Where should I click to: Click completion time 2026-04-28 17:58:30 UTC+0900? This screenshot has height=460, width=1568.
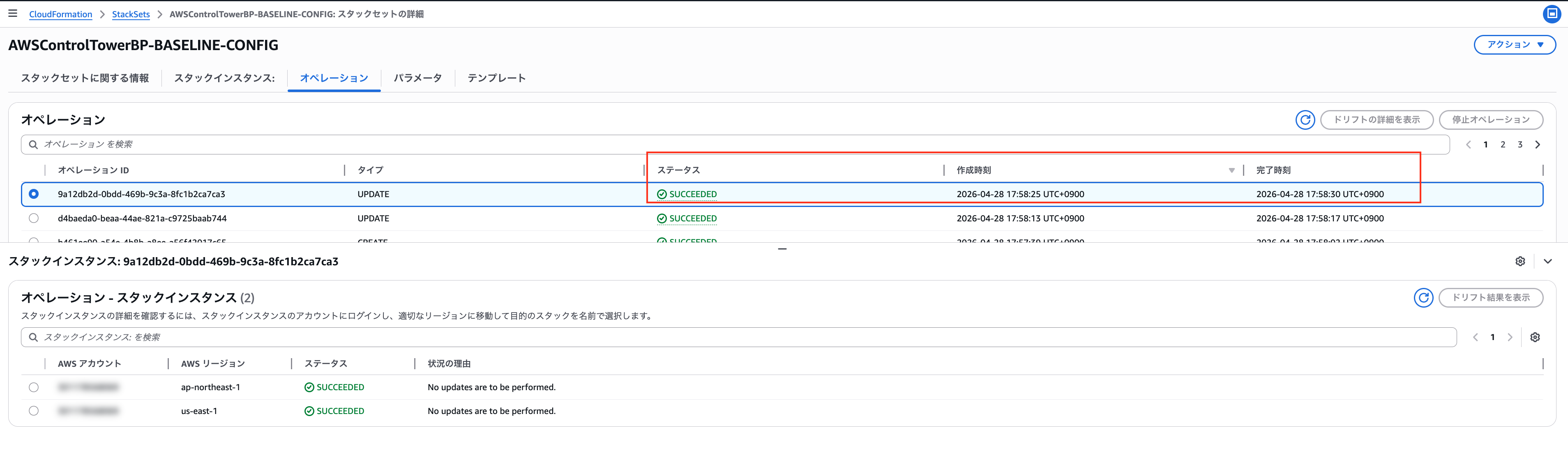tap(1320, 194)
